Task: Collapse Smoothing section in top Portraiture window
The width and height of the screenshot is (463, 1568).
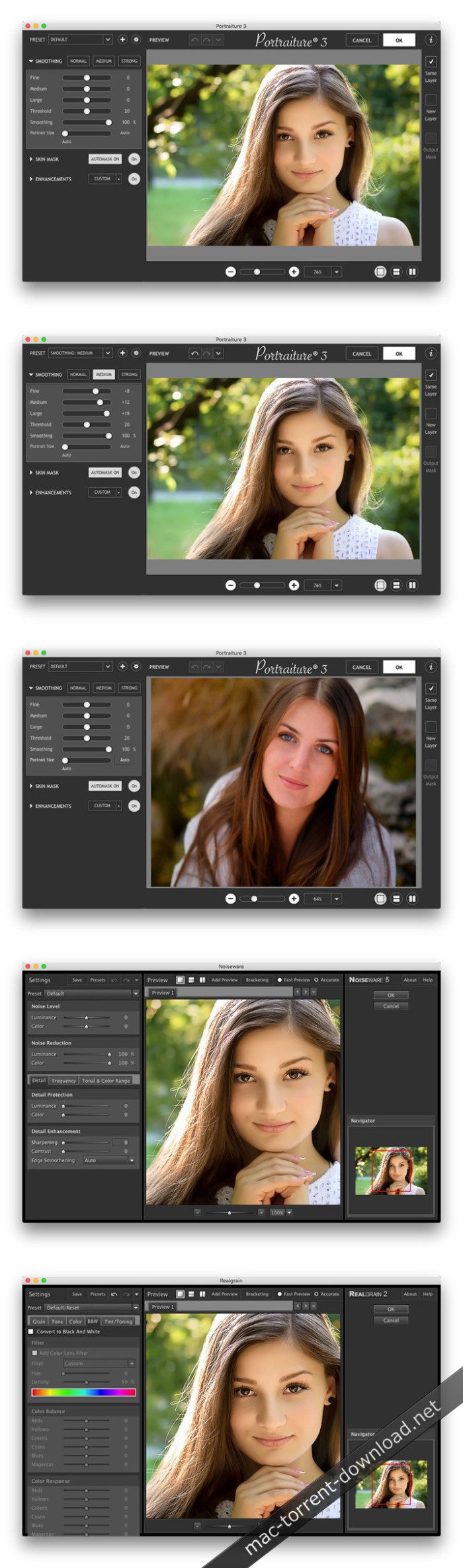Action: click(30, 61)
